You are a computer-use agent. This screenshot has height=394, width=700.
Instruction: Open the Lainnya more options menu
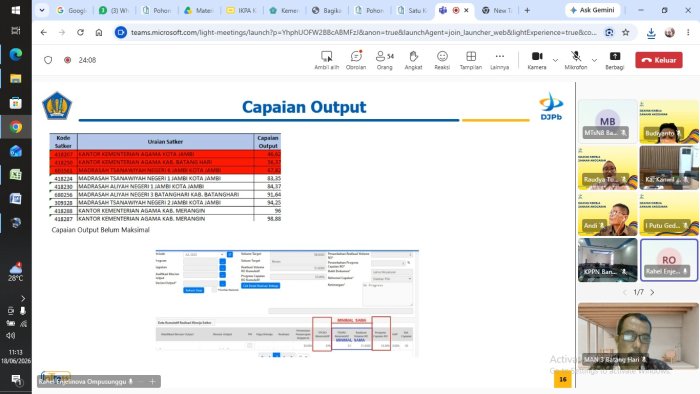[x=500, y=60]
